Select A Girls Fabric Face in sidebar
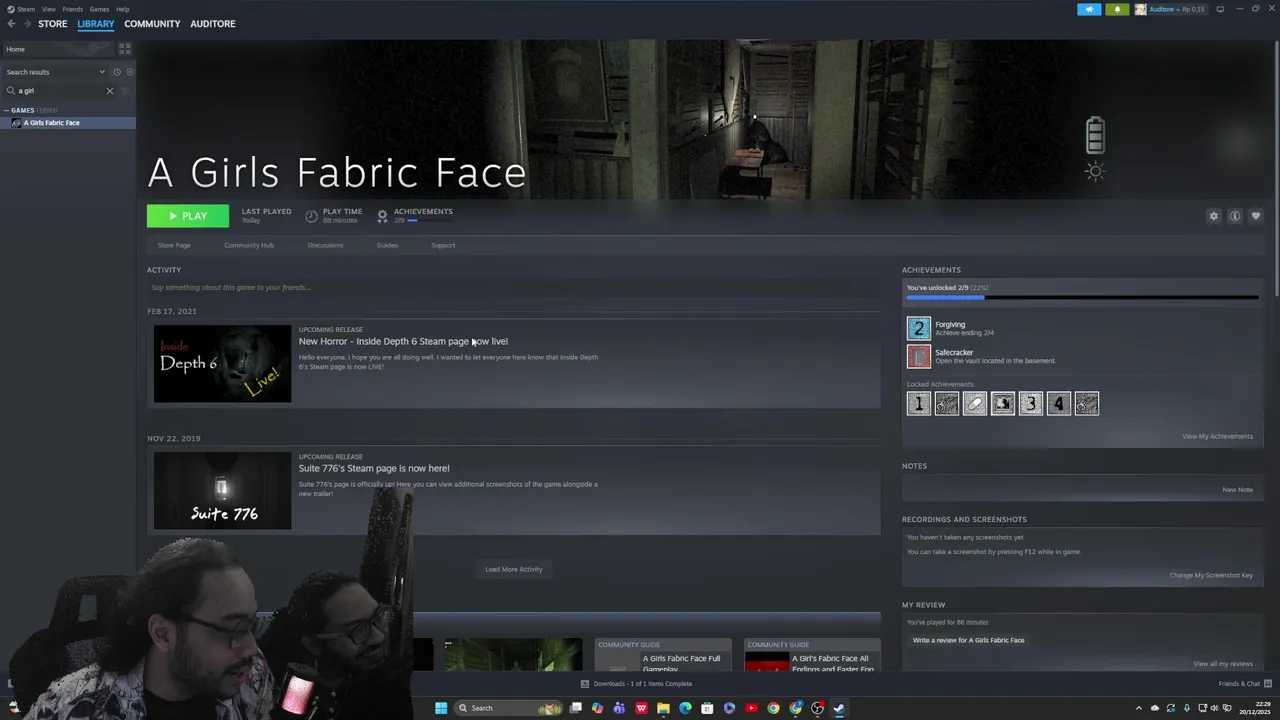The width and height of the screenshot is (1280, 720). (68, 123)
